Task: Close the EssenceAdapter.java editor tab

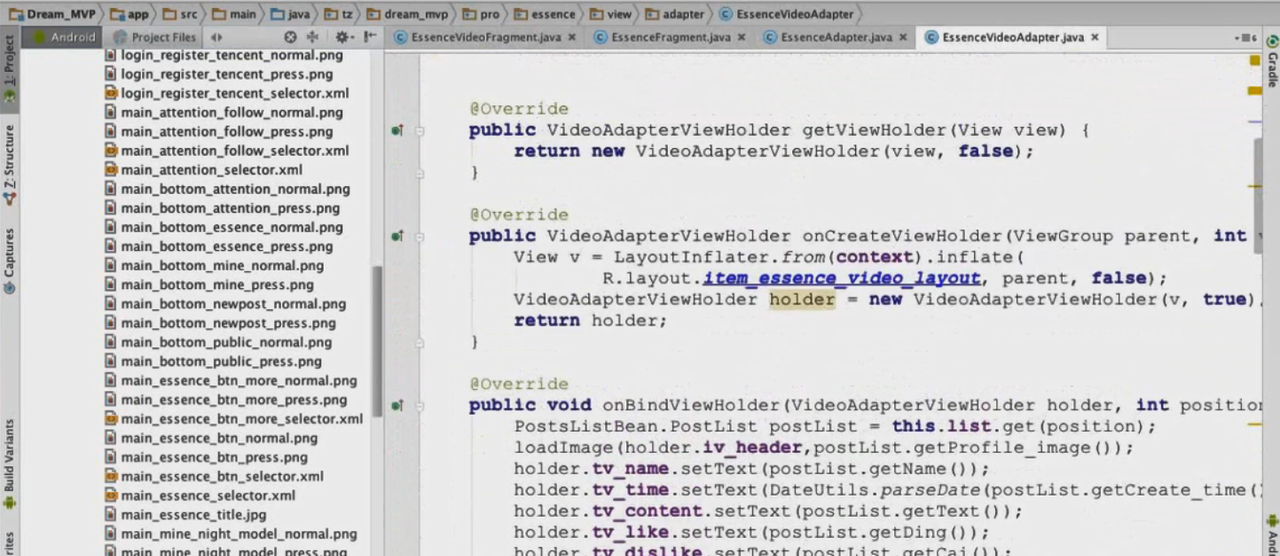Action: [x=902, y=37]
